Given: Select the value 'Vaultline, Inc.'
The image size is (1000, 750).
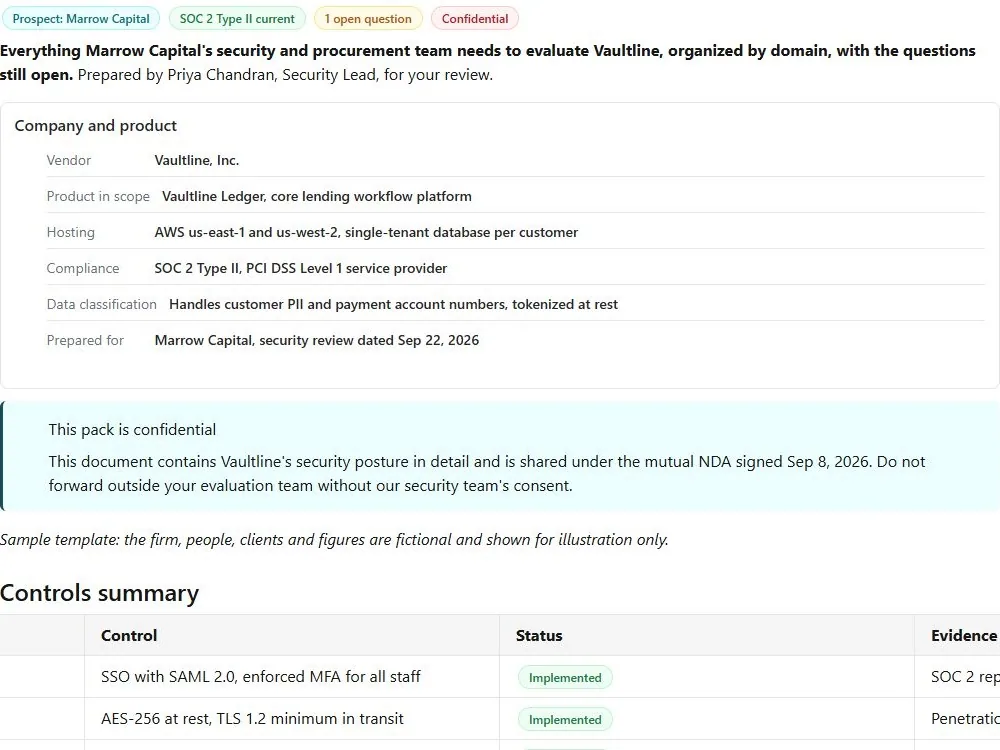Looking at the screenshot, I should tap(196, 160).
